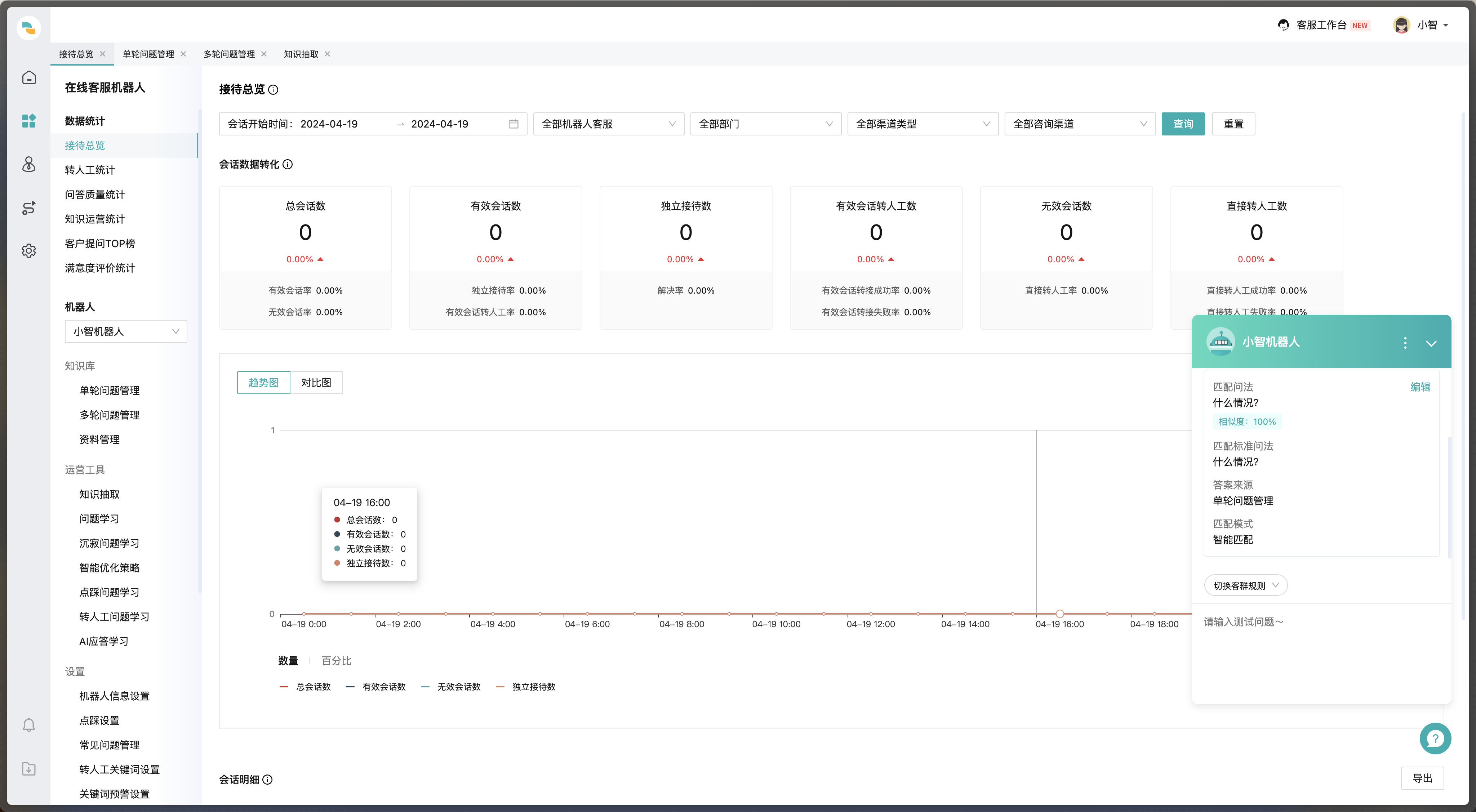Click info icon next to 会话数据转化

[288, 164]
